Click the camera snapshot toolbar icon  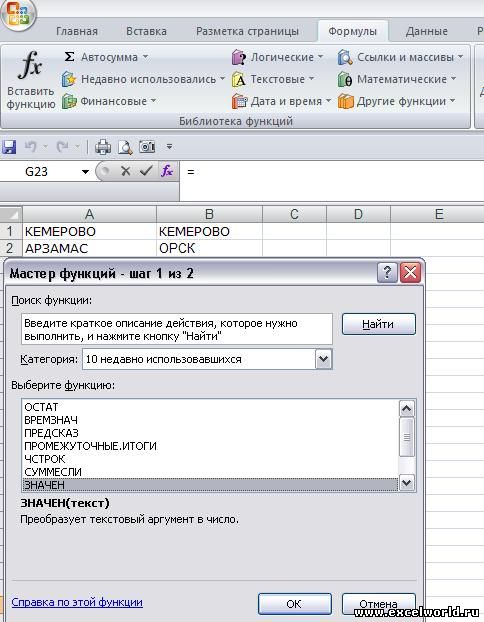coord(147,147)
